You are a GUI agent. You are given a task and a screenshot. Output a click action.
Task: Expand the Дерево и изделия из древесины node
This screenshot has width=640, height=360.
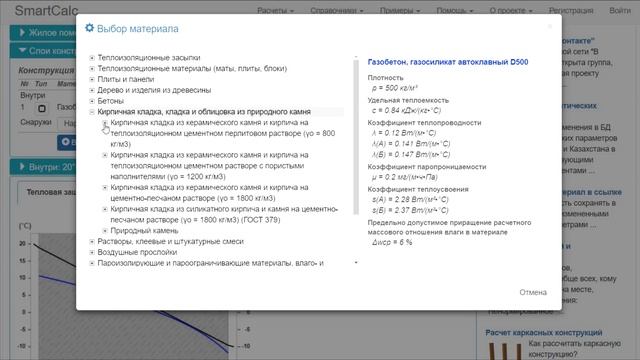click(92, 90)
